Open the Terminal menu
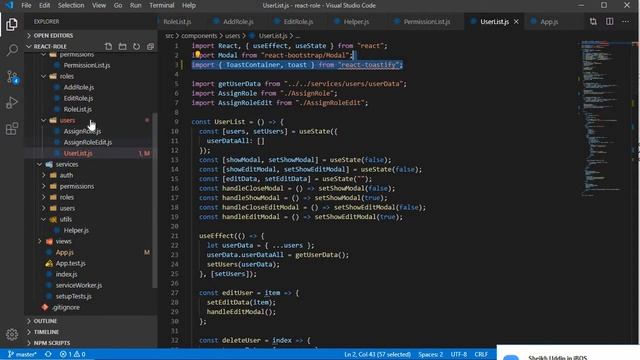This screenshot has height=360, width=640. (x=162, y=5)
